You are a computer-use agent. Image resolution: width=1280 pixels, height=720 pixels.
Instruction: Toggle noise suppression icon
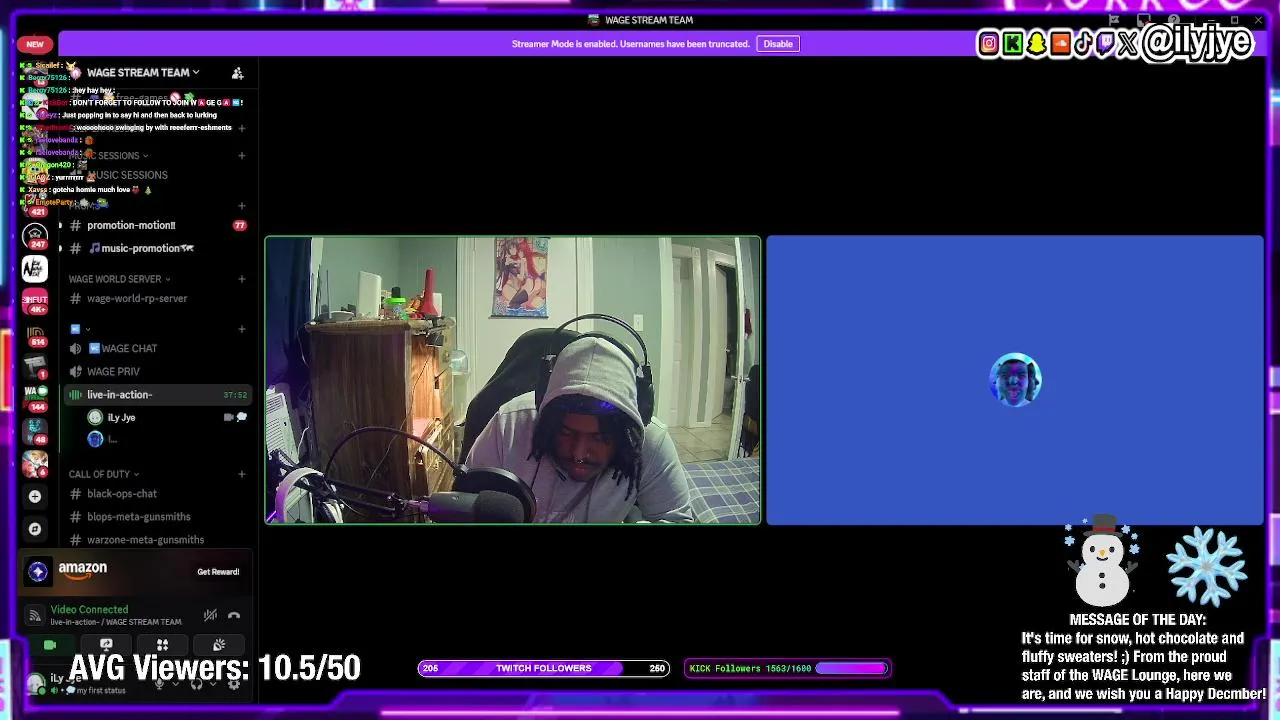click(x=210, y=615)
